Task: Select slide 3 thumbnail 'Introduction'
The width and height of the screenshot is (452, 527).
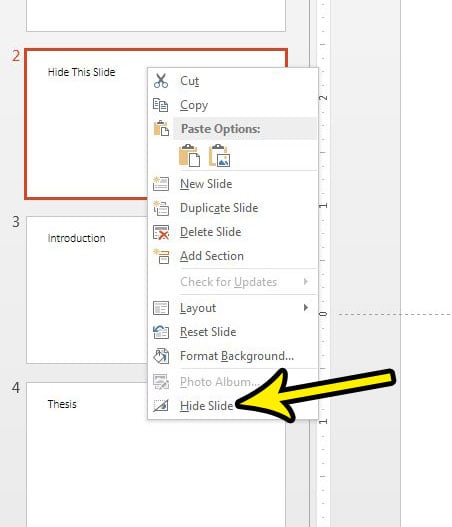Action: [x=86, y=290]
